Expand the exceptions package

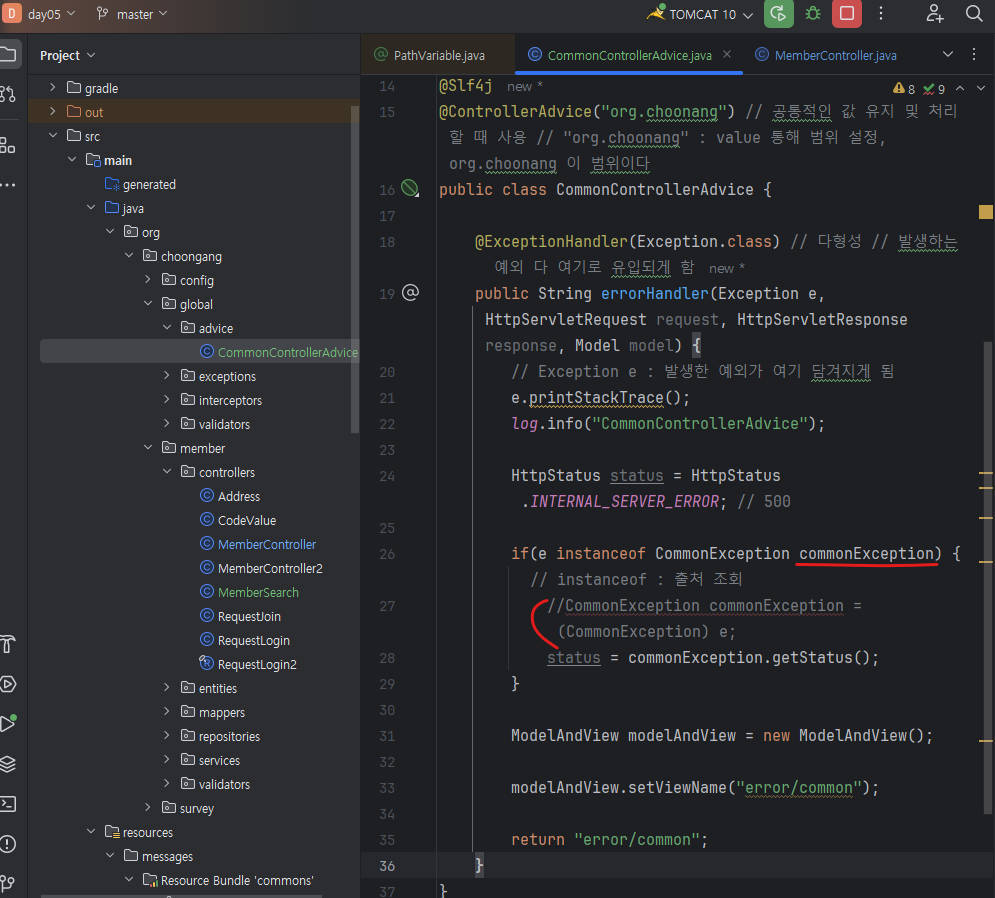pos(167,376)
